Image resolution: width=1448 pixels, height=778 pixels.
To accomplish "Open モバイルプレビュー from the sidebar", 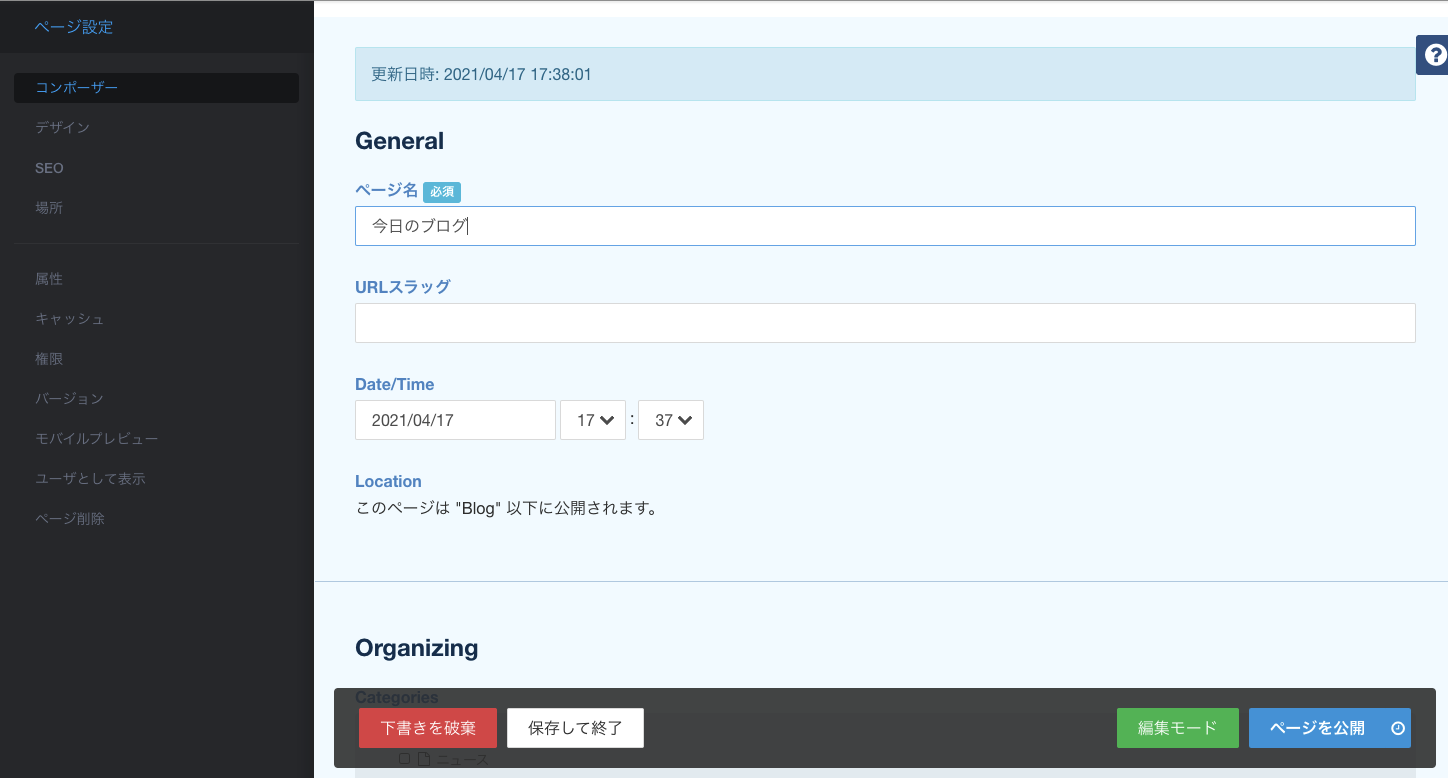I will 96,439.
